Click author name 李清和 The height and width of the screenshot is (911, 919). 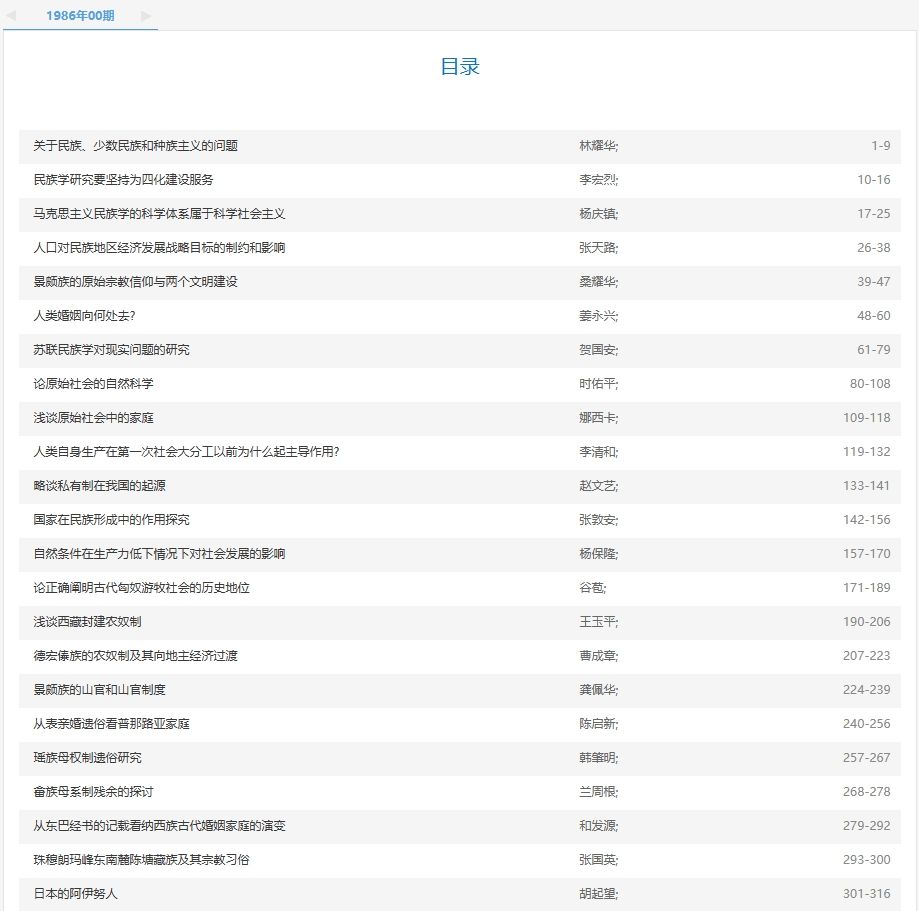click(597, 451)
